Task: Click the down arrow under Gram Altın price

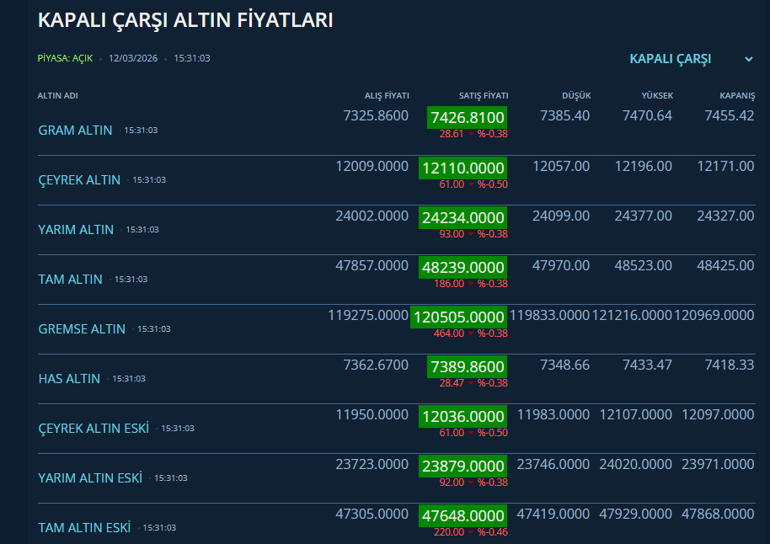Action: pyautogui.click(x=471, y=134)
